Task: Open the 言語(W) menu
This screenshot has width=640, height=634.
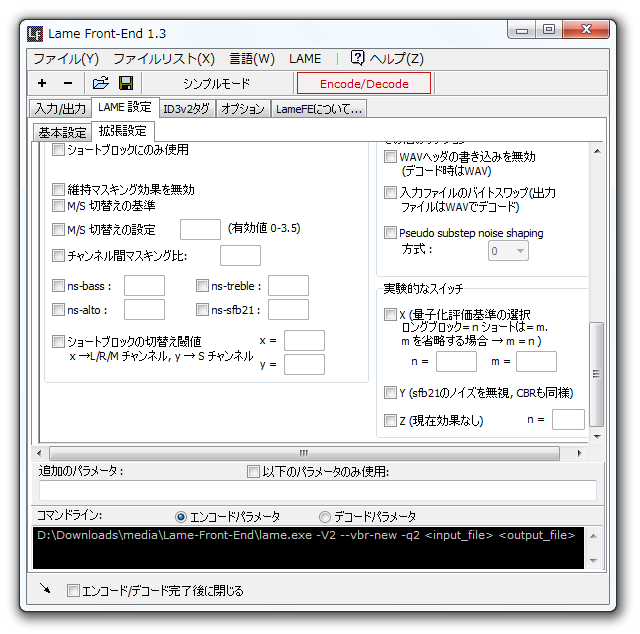Action: pos(252,59)
